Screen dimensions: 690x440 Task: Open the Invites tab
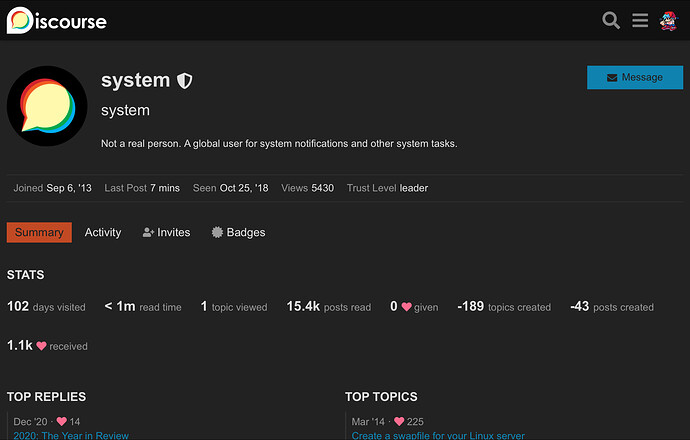tap(166, 232)
